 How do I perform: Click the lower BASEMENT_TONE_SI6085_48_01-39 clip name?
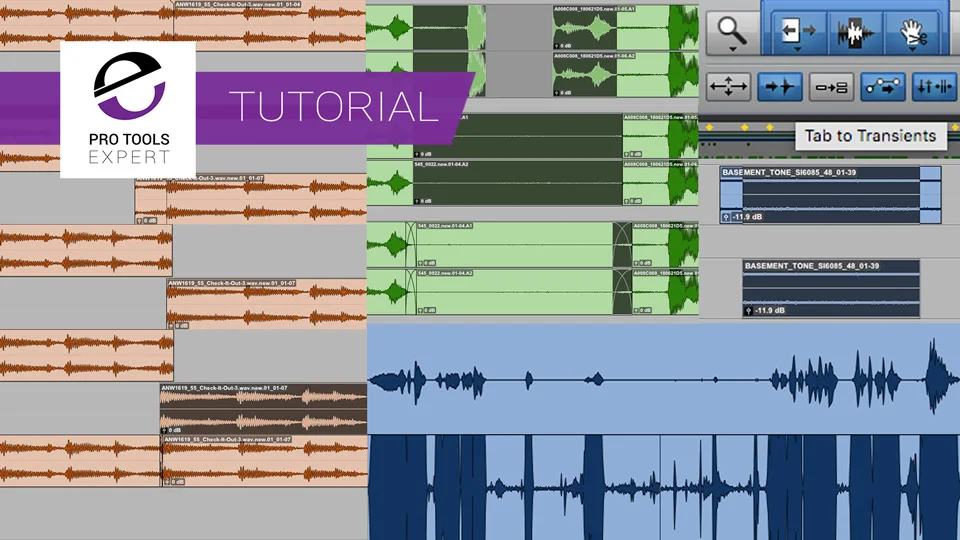(x=812, y=266)
